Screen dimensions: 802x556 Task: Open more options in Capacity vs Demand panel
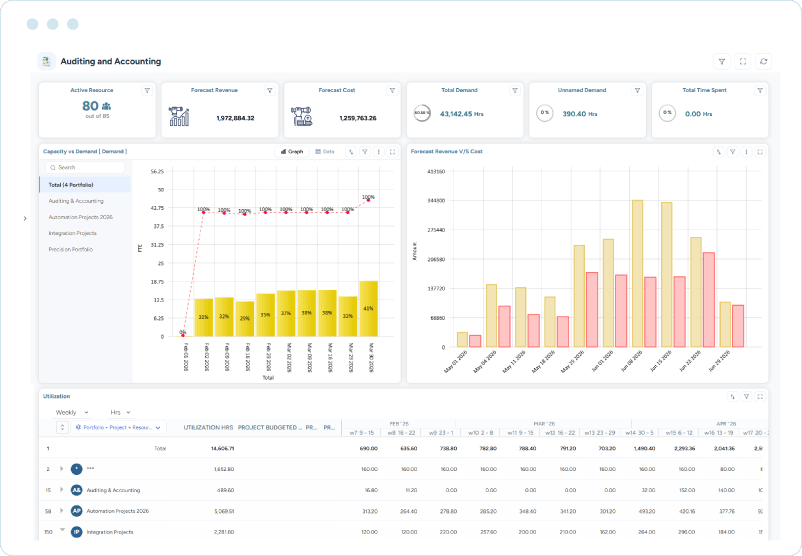(x=378, y=152)
